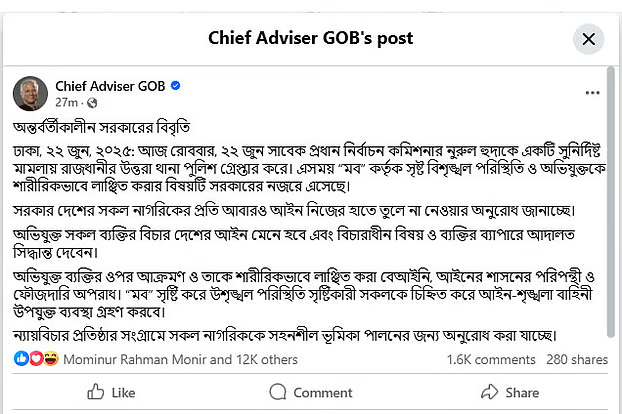Open the Chief Adviser GOB page name
Screen dimensions: 622x414
click(110, 86)
